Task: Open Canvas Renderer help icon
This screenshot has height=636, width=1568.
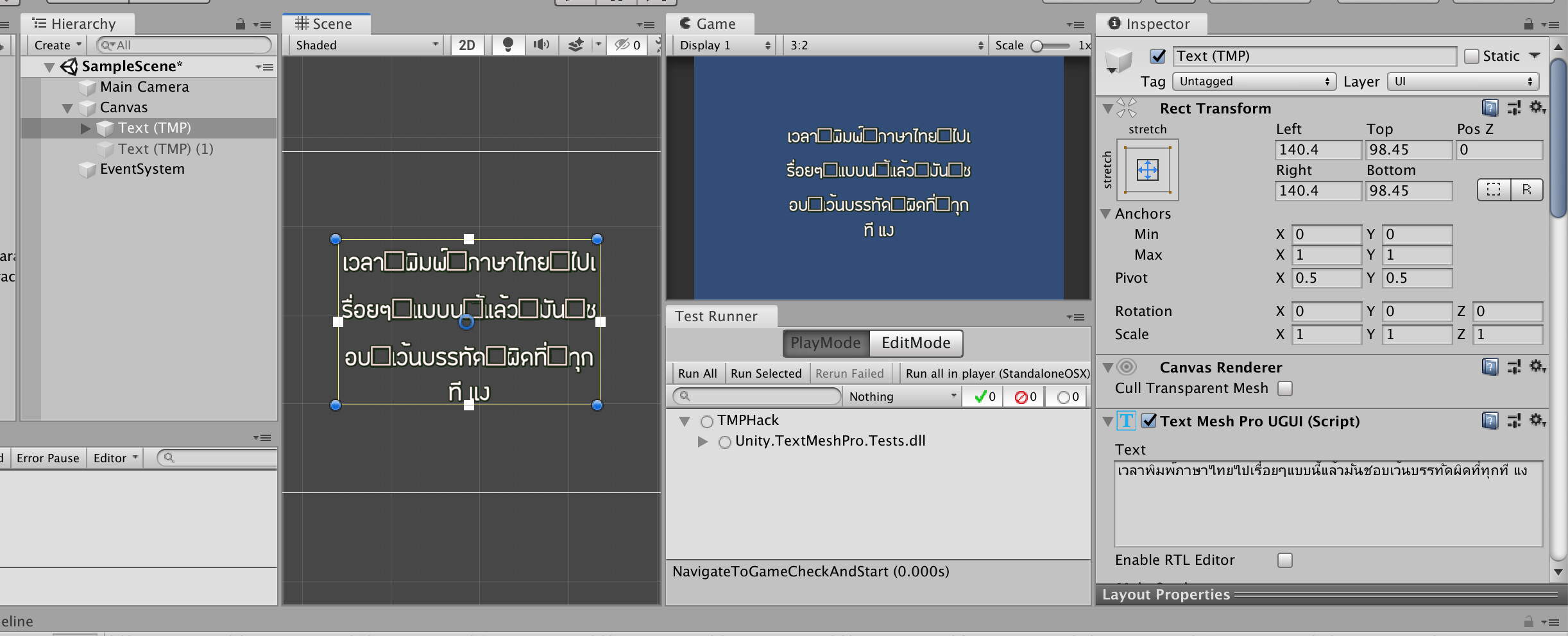Action: point(1490,367)
